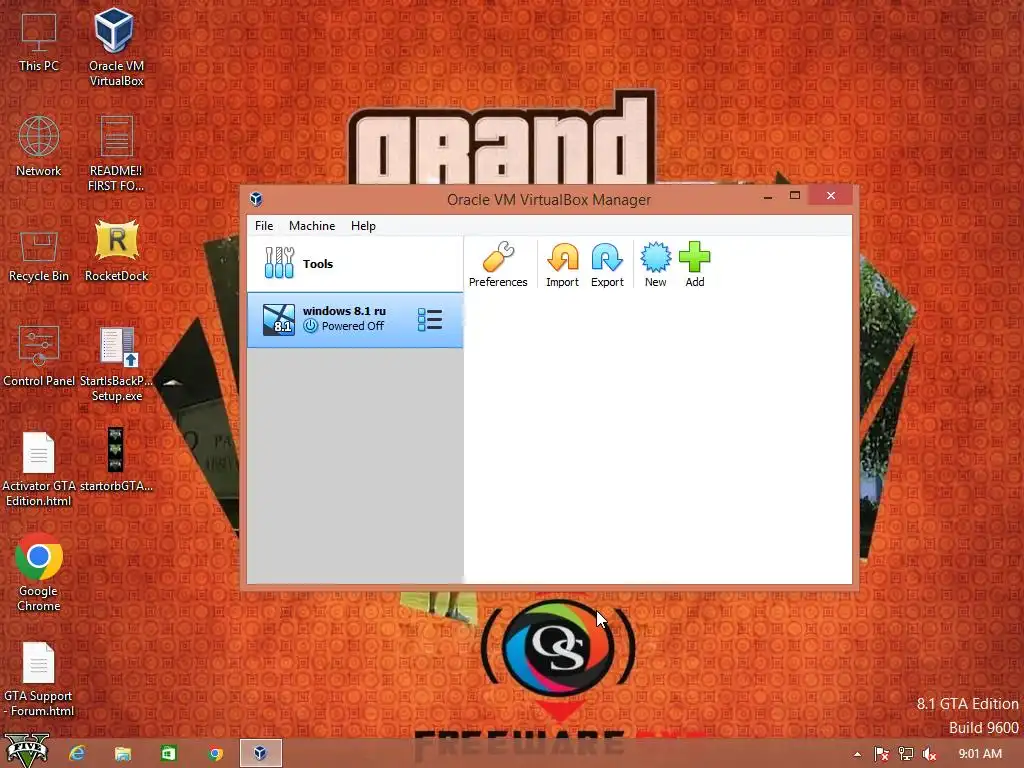Click the VirtualBox taskbar button
Image resolution: width=1024 pixels, height=768 pixels.
(x=261, y=753)
